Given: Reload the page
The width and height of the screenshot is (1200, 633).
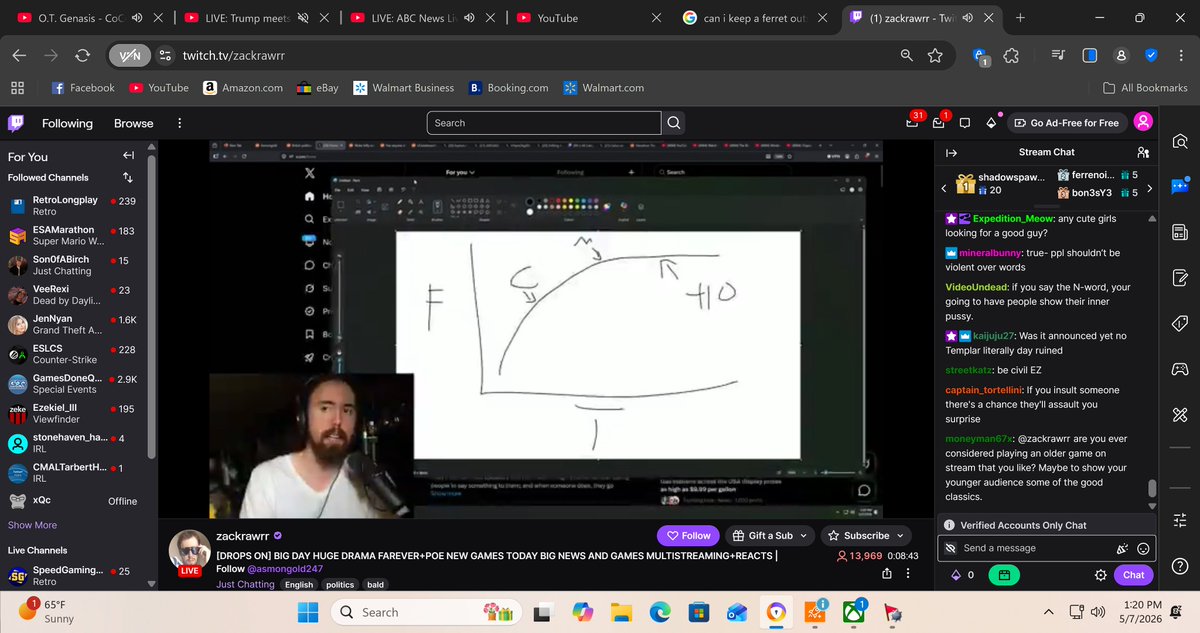Looking at the screenshot, I should (82, 56).
